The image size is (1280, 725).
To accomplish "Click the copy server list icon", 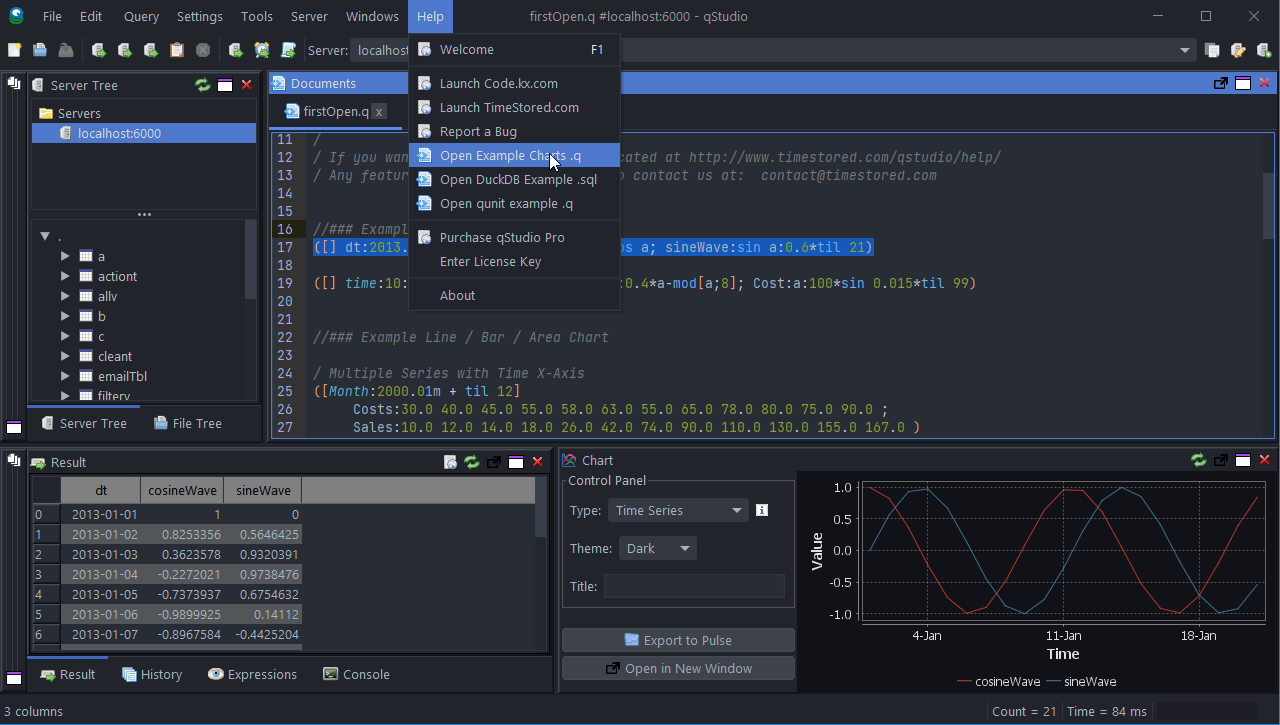I will coord(1212,50).
